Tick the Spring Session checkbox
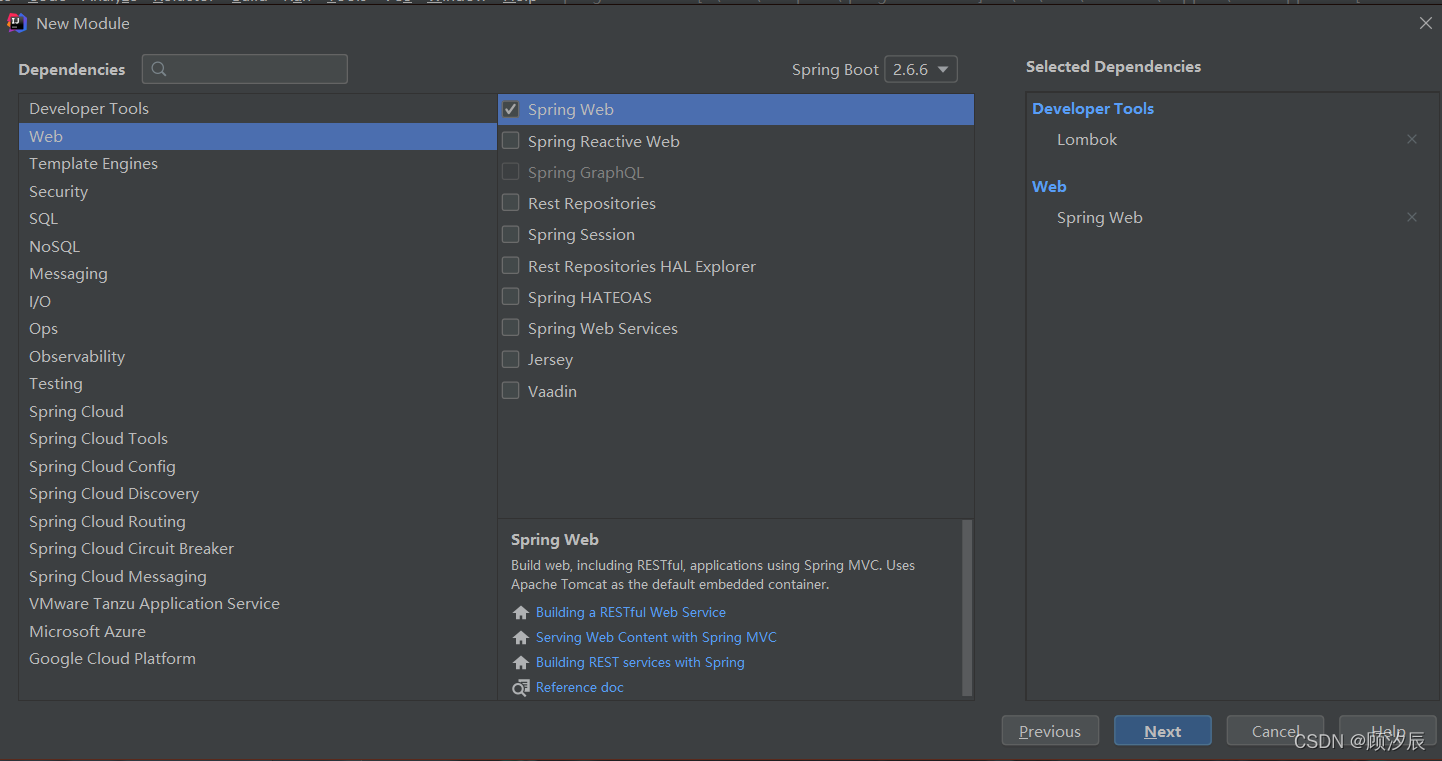 point(510,234)
